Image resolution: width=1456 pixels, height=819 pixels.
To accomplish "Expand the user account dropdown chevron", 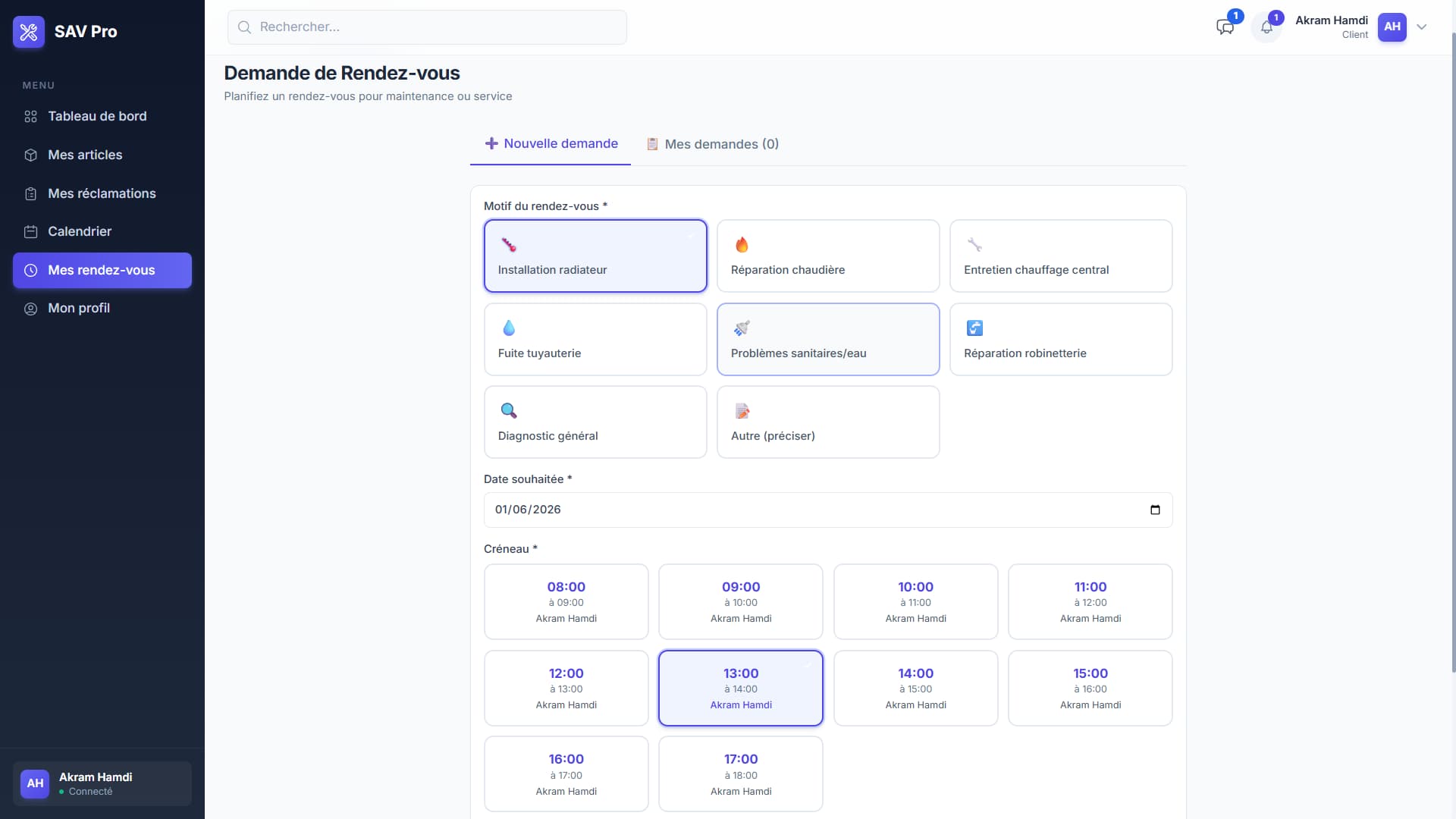I will click(x=1422, y=27).
